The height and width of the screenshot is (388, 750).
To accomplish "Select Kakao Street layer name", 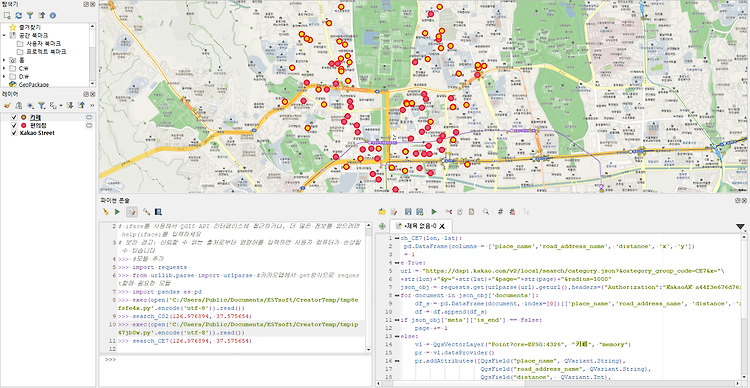I will [37, 133].
